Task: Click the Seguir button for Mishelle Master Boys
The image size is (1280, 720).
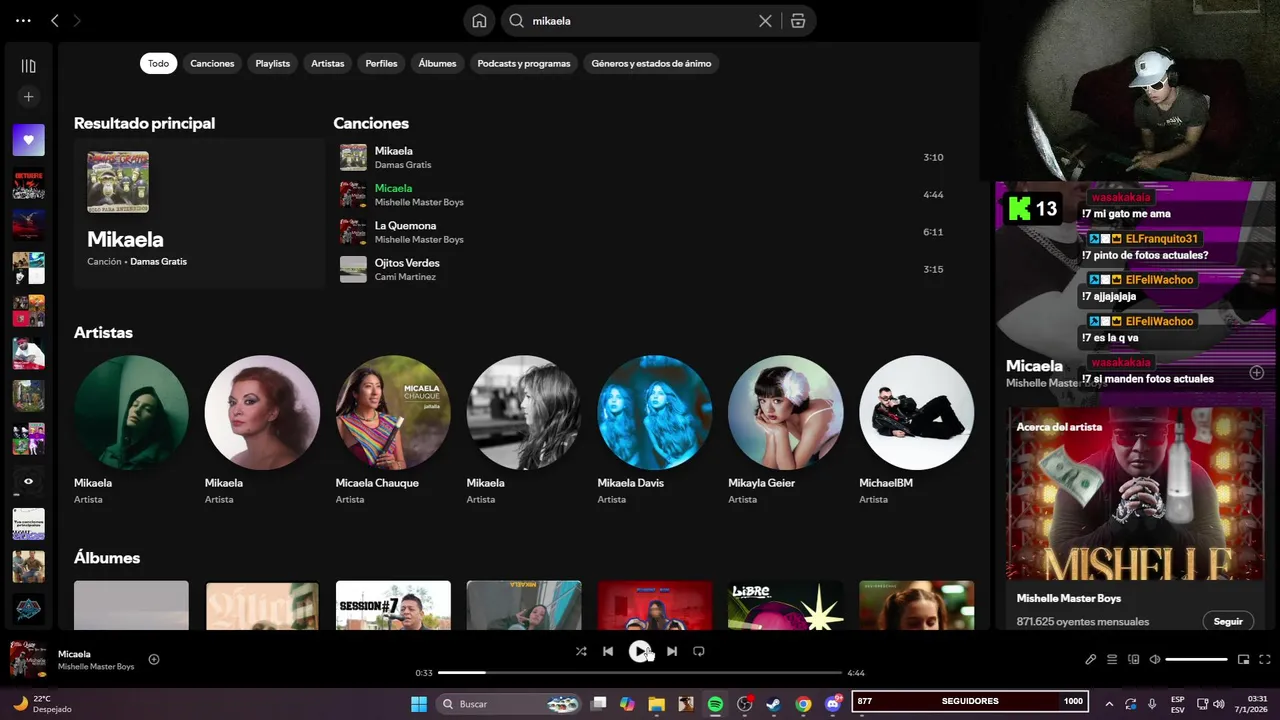Action: (x=1228, y=621)
